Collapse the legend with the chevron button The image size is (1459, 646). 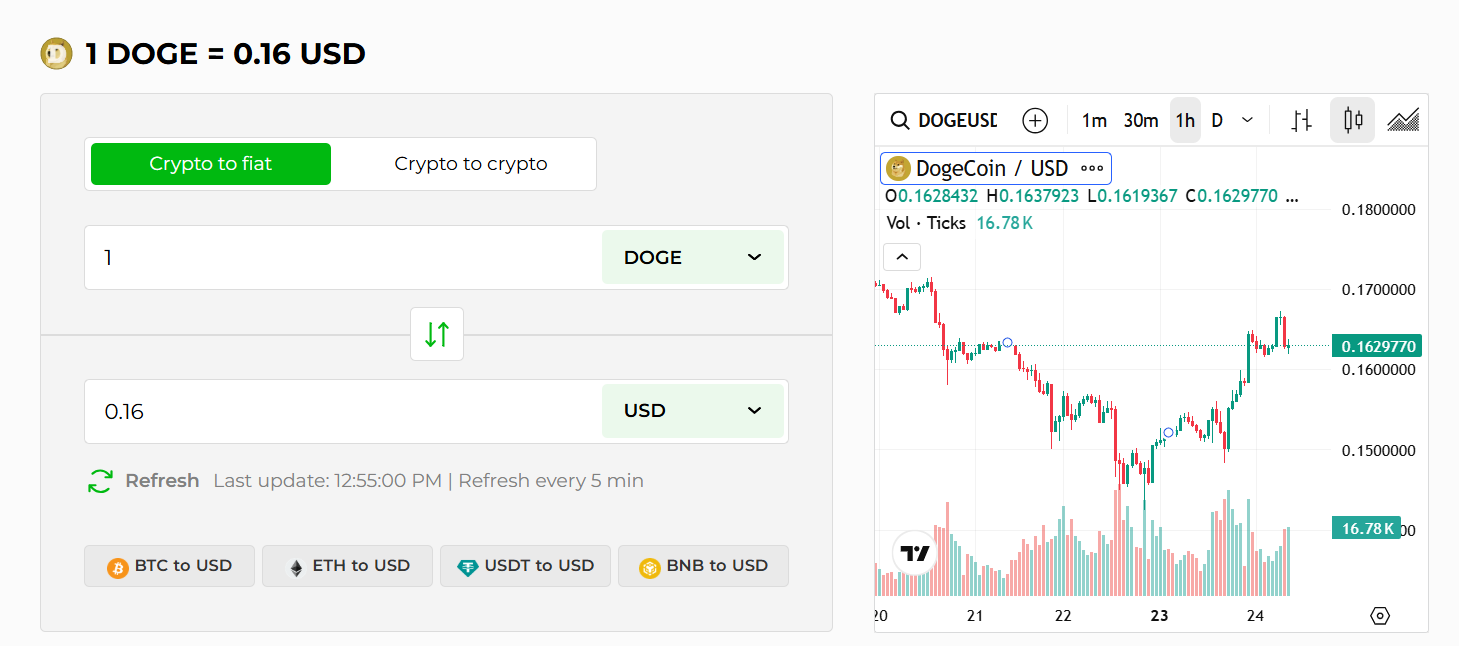tap(901, 257)
